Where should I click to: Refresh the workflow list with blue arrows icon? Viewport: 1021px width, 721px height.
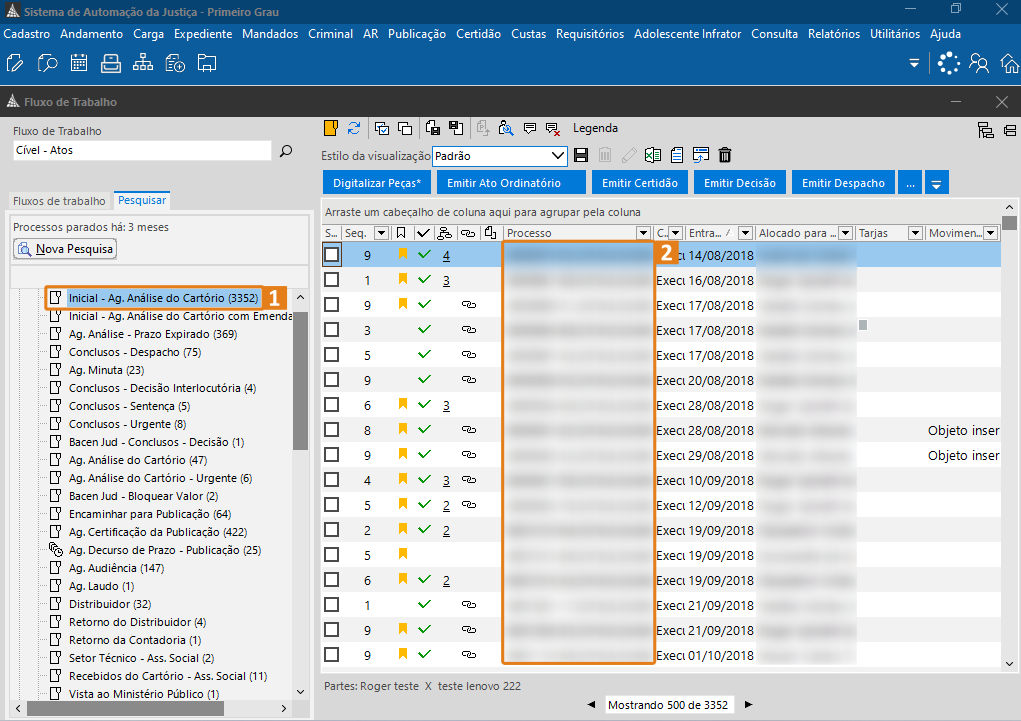[x=354, y=128]
